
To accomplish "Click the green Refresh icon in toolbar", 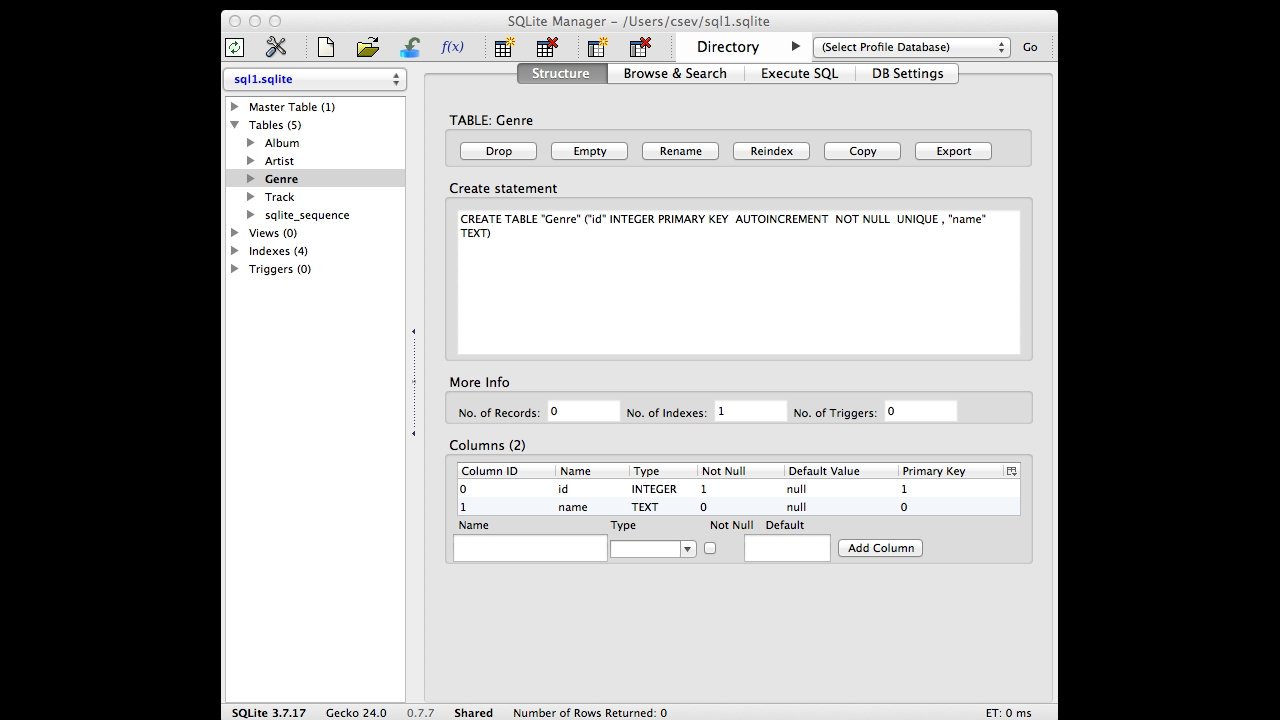I will click(234, 47).
